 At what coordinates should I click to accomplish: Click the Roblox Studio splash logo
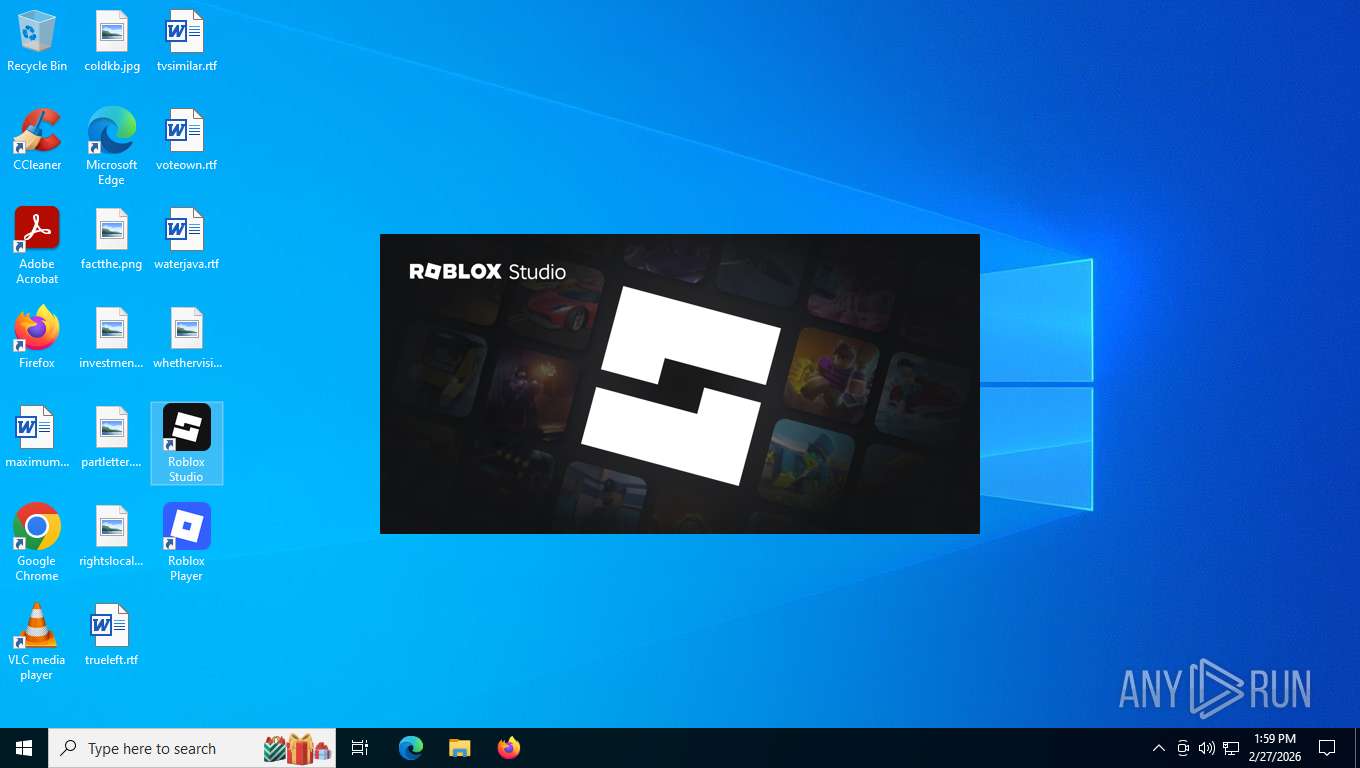[680, 385]
